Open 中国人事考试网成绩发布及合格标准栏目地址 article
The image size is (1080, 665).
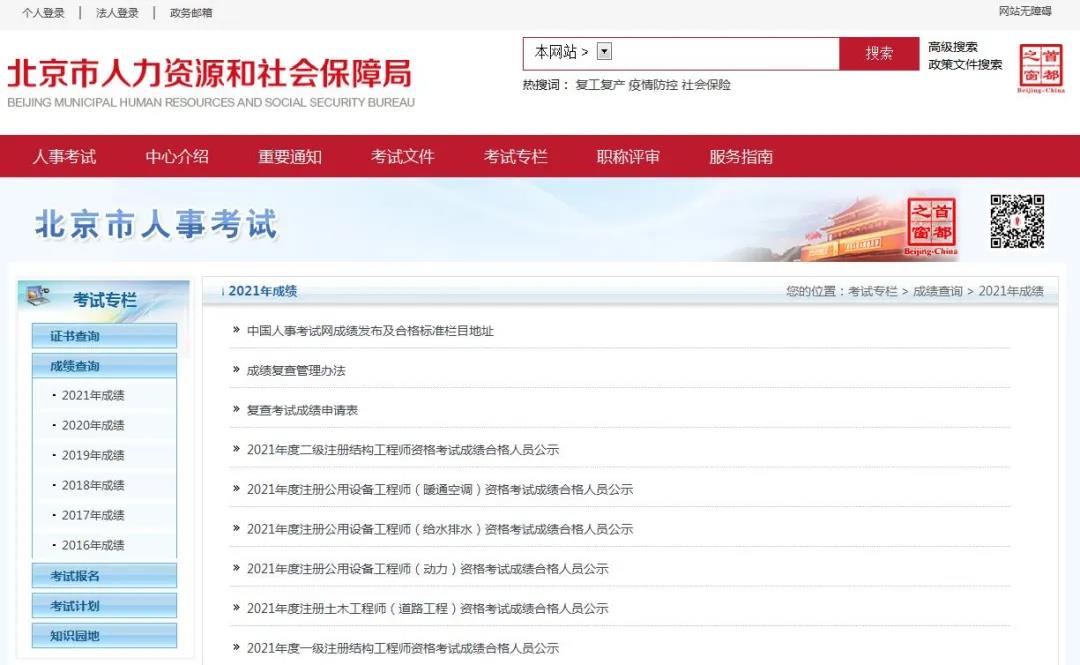371,331
